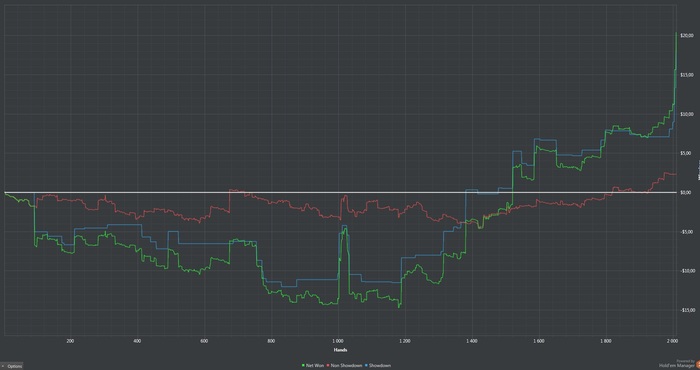Expand the Options arrow

[x=3, y=366]
